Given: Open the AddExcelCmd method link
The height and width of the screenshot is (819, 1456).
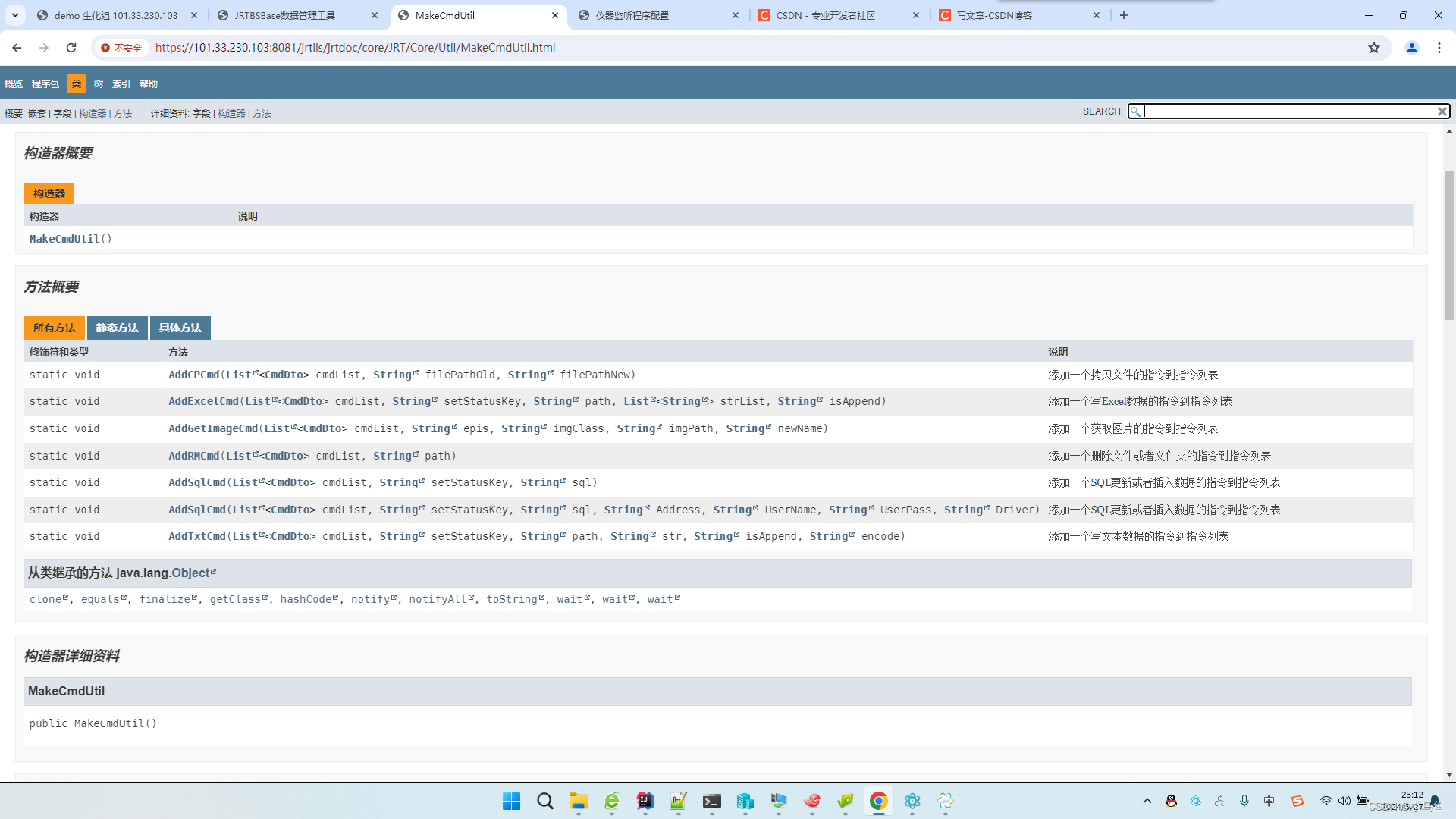Looking at the screenshot, I should pyautogui.click(x=203, y=401).
